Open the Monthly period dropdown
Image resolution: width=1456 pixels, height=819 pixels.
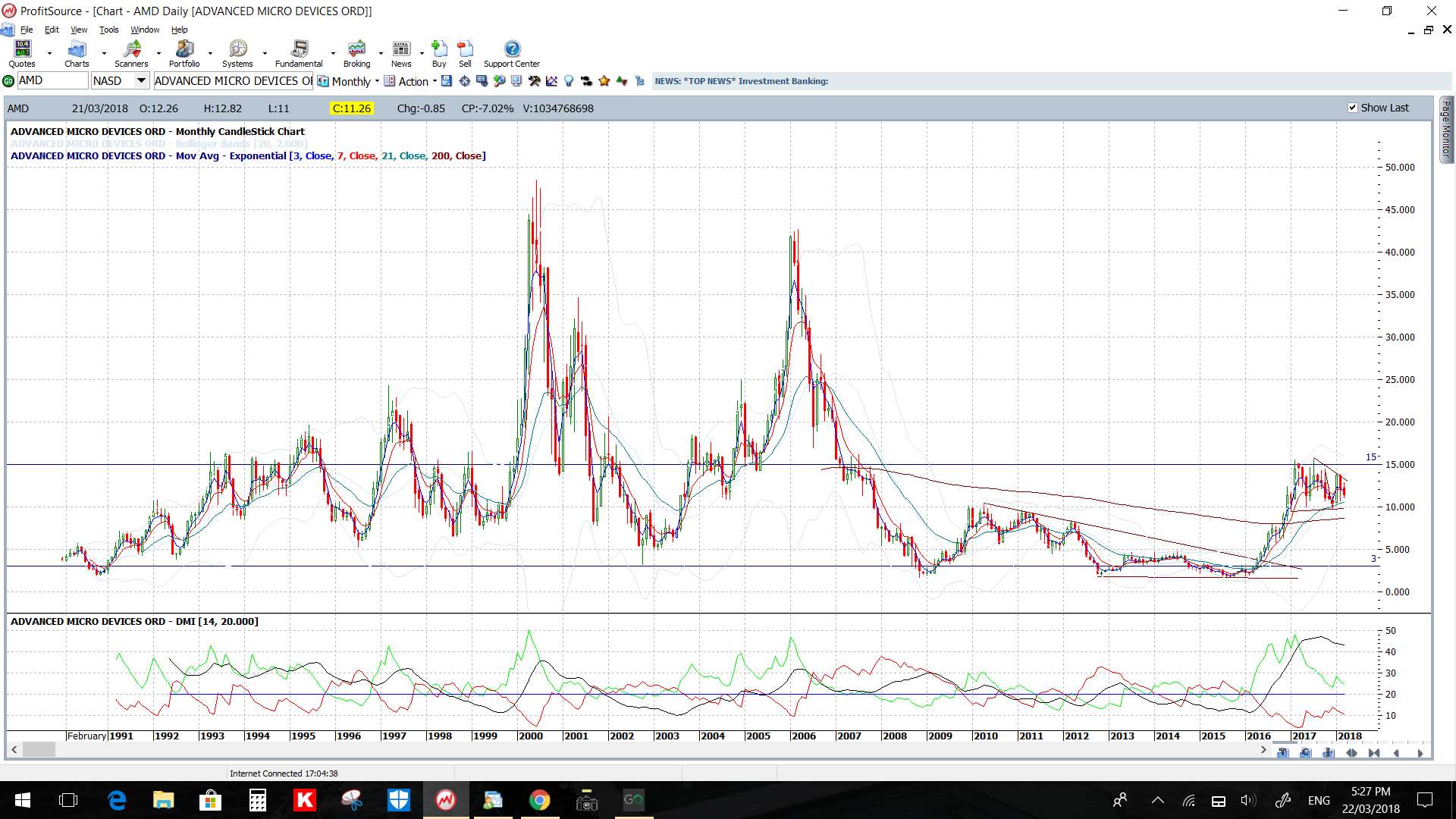point(348,81)
